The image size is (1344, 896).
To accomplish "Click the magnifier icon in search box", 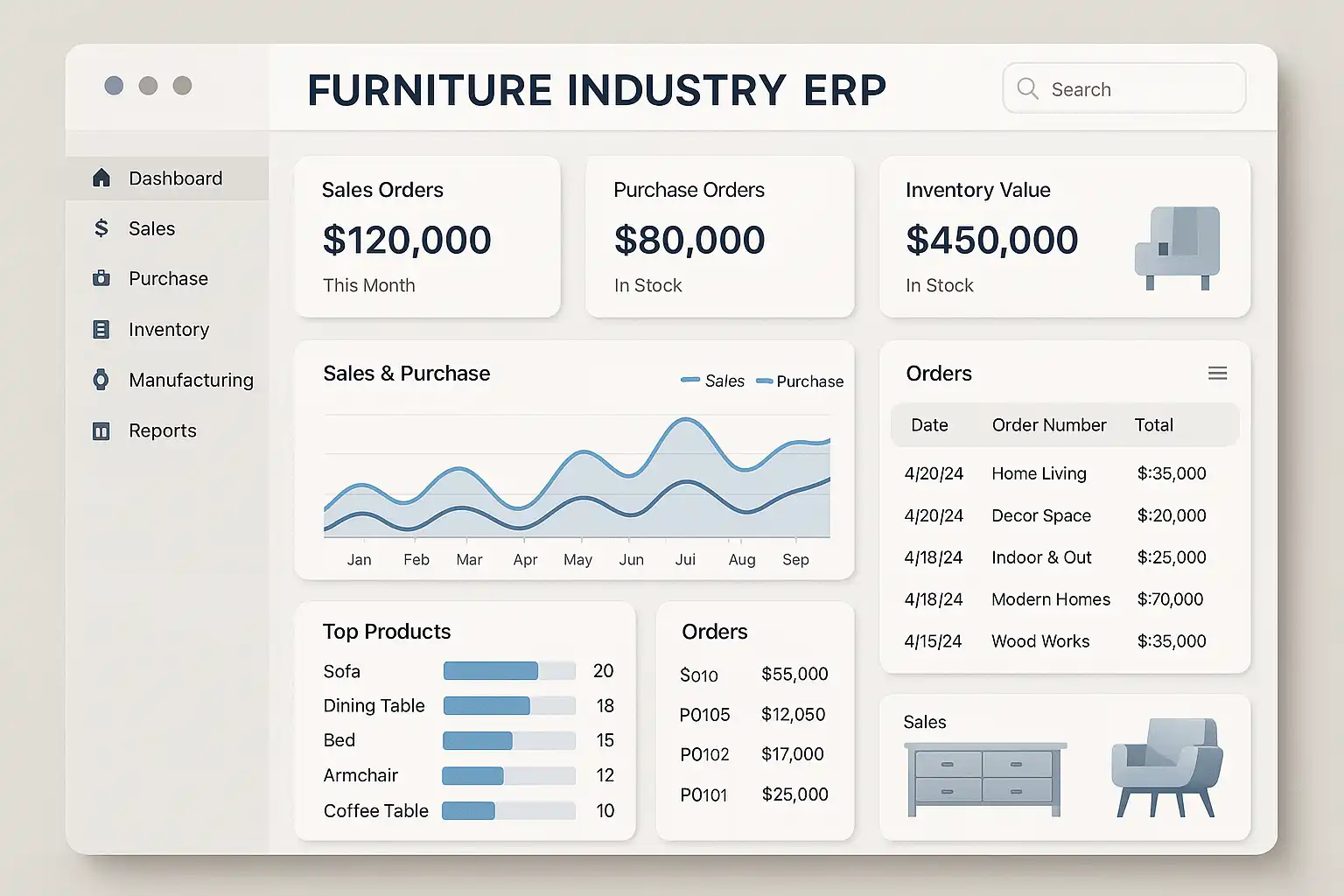I will point(1028,88).
